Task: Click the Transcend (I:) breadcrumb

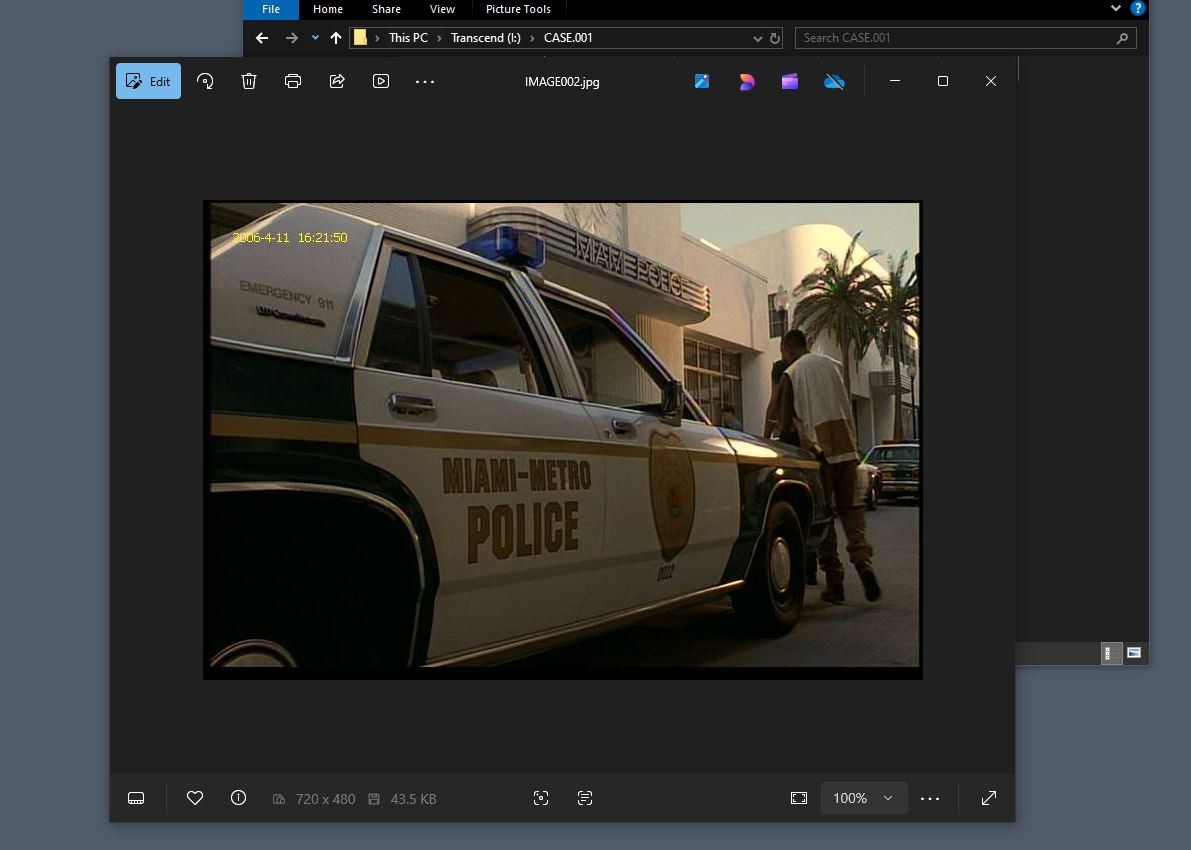Action: (x=486, y=38)
